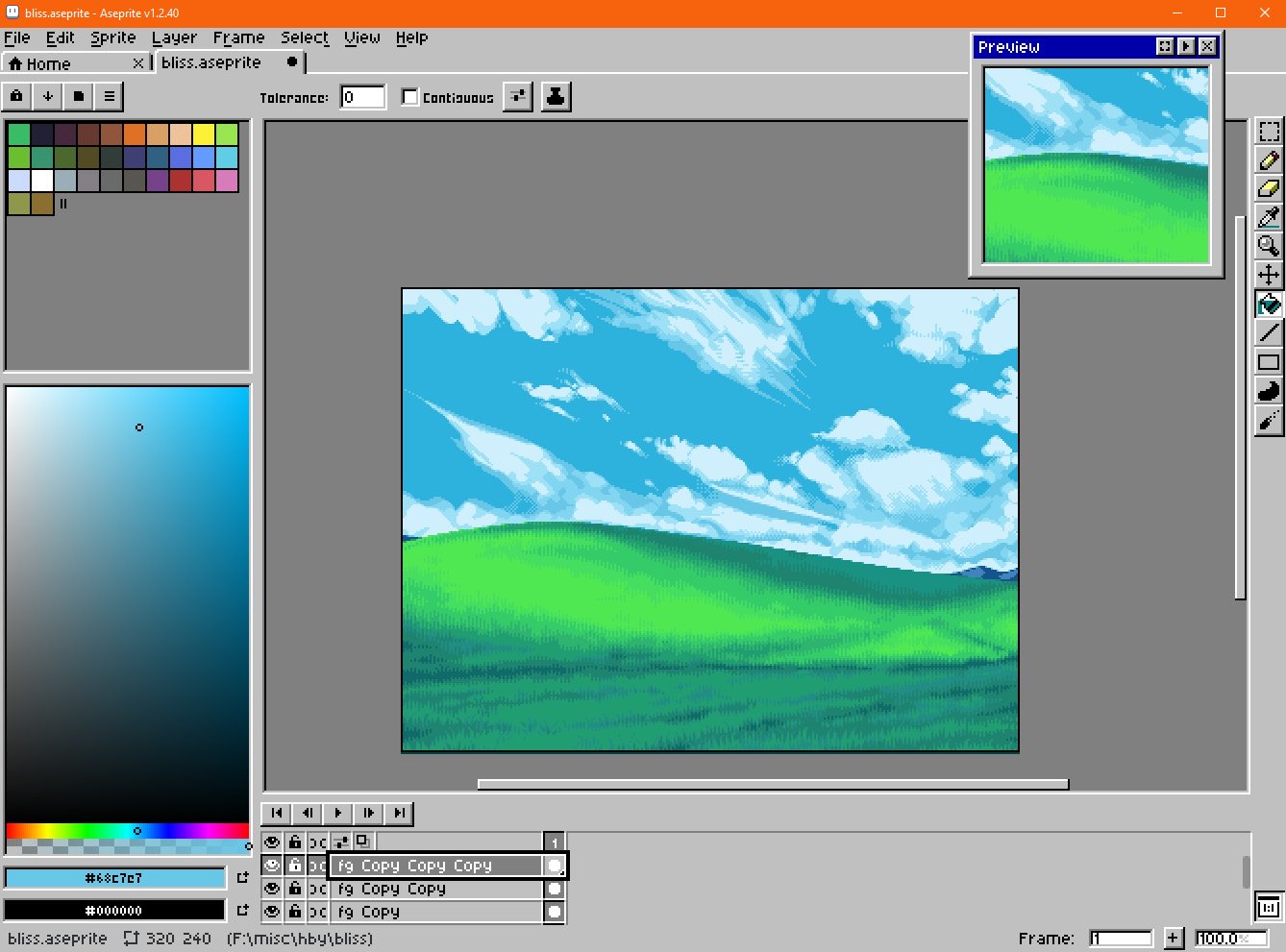Select the Contour blob tool

click(1269, 391)
